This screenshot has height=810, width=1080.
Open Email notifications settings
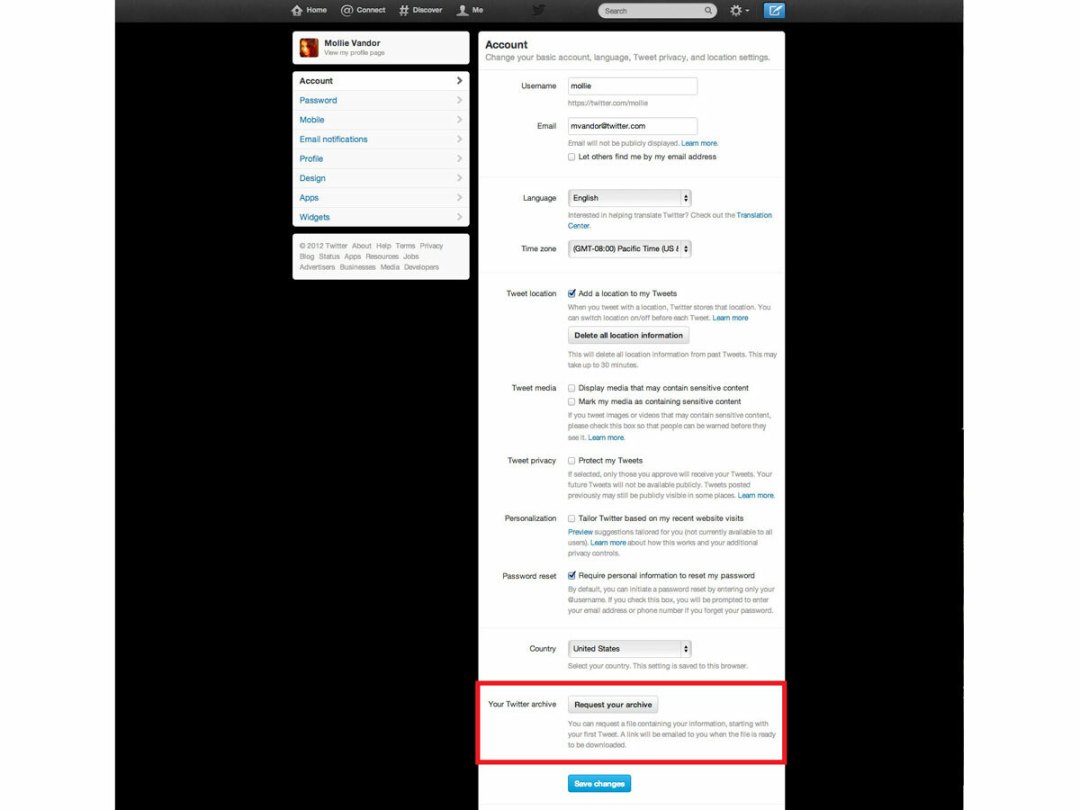coord(381,139)
